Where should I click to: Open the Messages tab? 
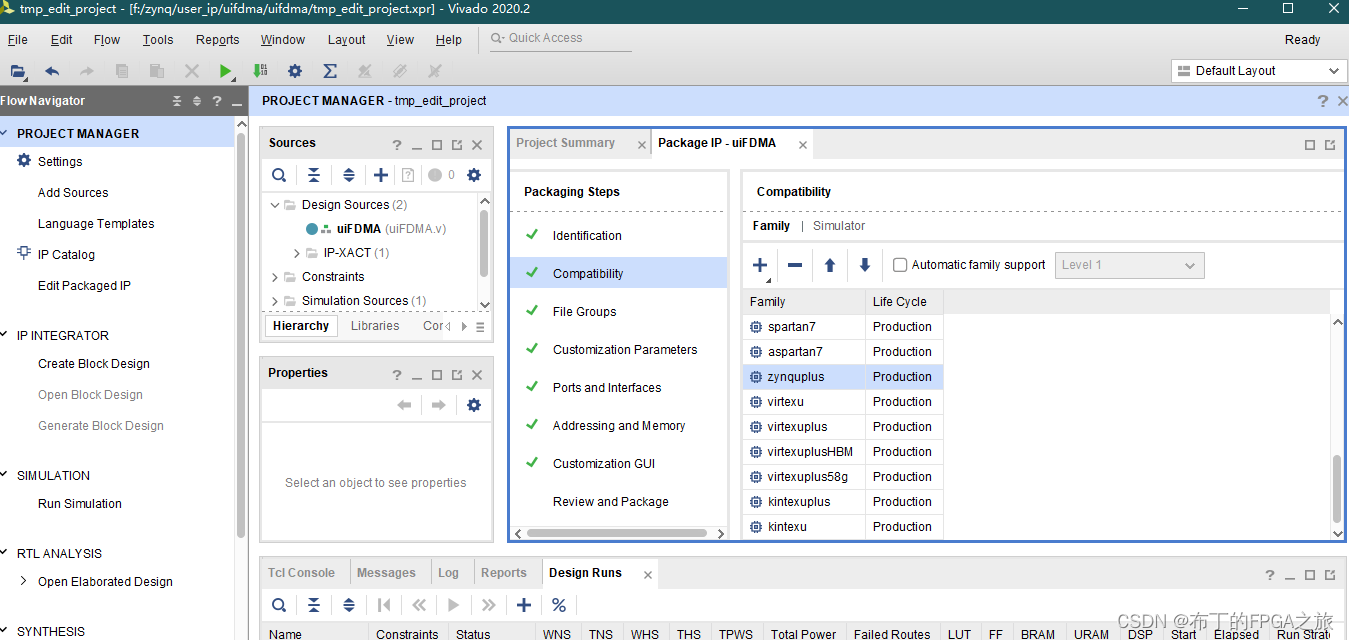pyautogui.click(x=386, y=573)
